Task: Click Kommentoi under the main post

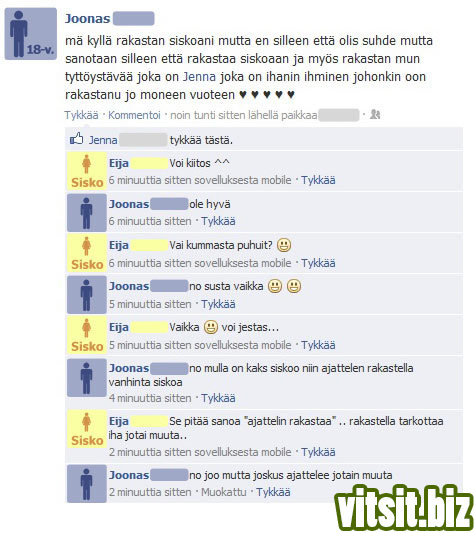Action: coord(134,115)
